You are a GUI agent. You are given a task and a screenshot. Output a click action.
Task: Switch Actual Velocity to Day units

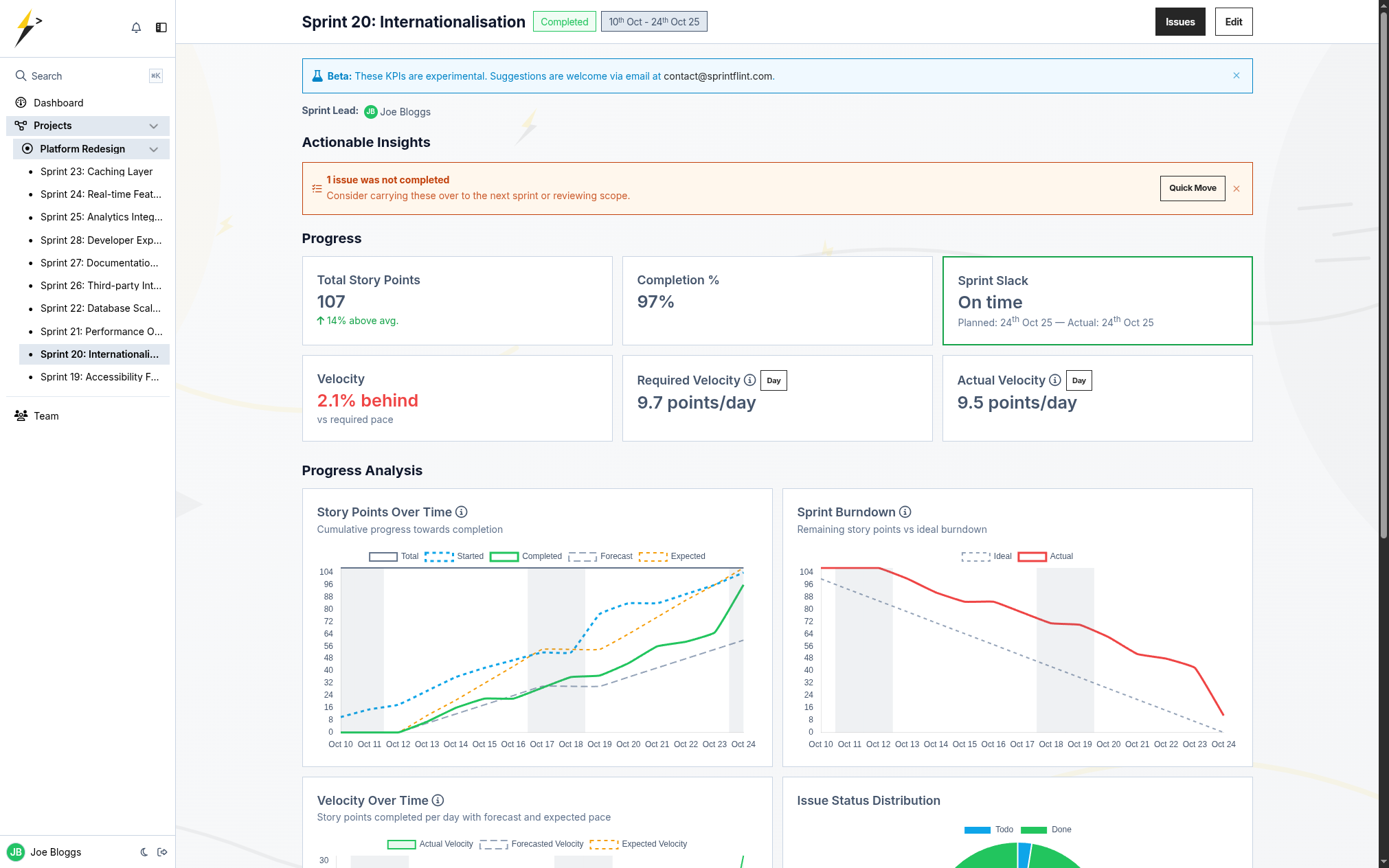(x=1079, y=380)
